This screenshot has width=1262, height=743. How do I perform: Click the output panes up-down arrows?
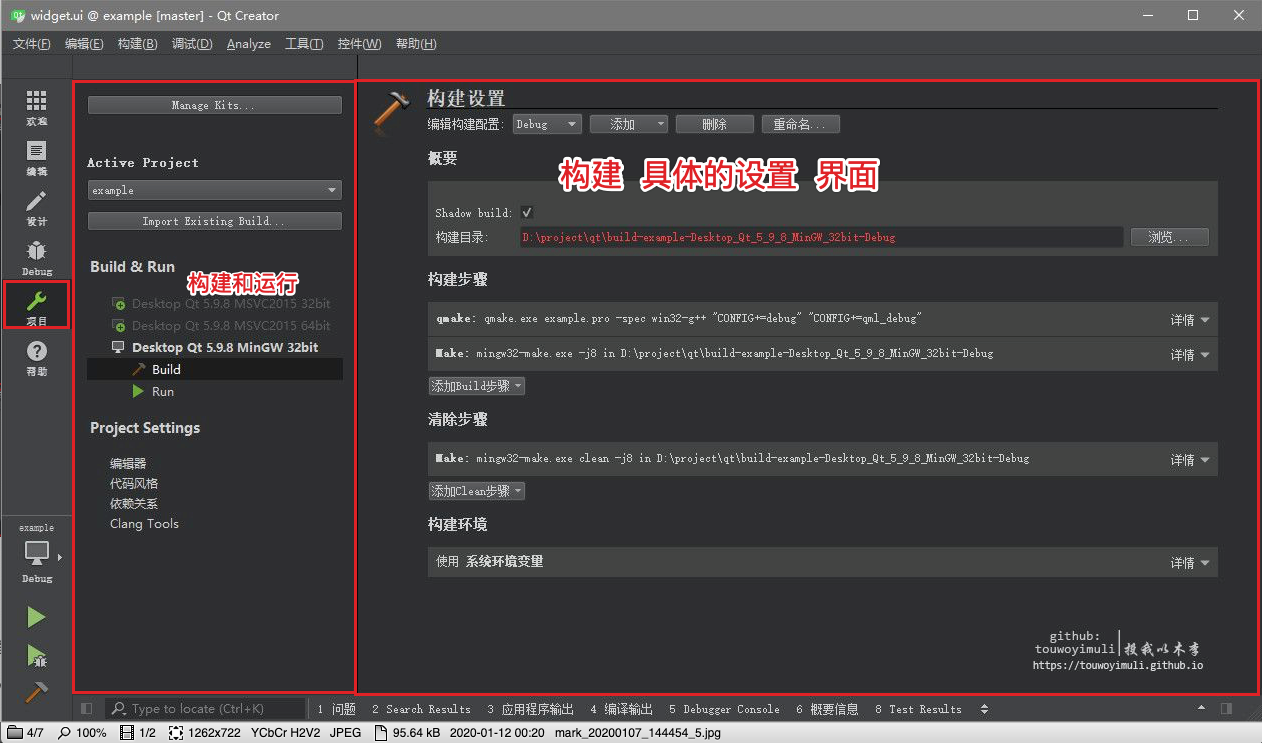[x=984, y=709]
